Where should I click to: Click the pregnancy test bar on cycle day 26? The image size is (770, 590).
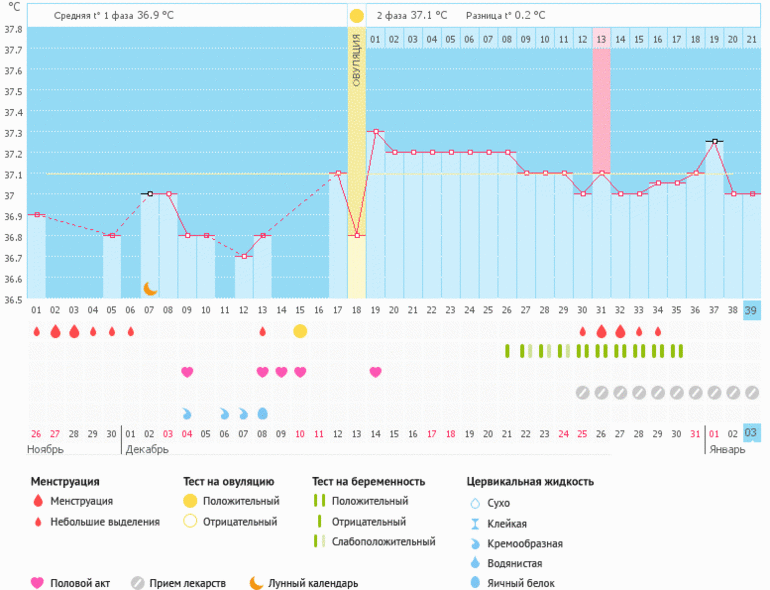coord(507,351)
